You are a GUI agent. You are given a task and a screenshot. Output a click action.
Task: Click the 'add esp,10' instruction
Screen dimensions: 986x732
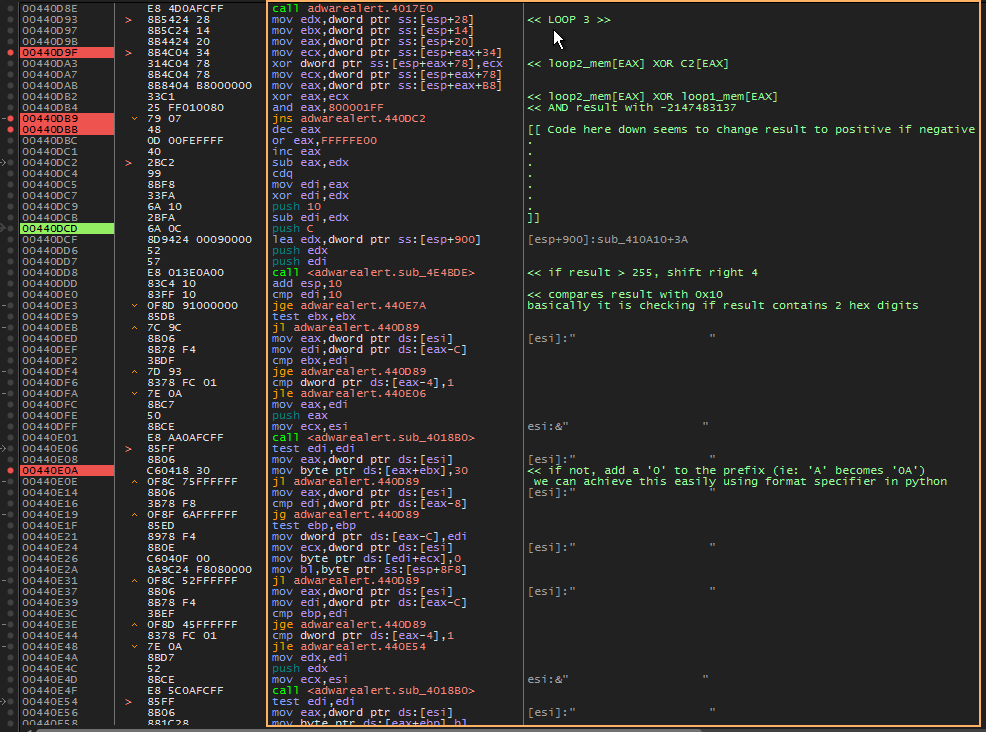(x=307, y=284)
